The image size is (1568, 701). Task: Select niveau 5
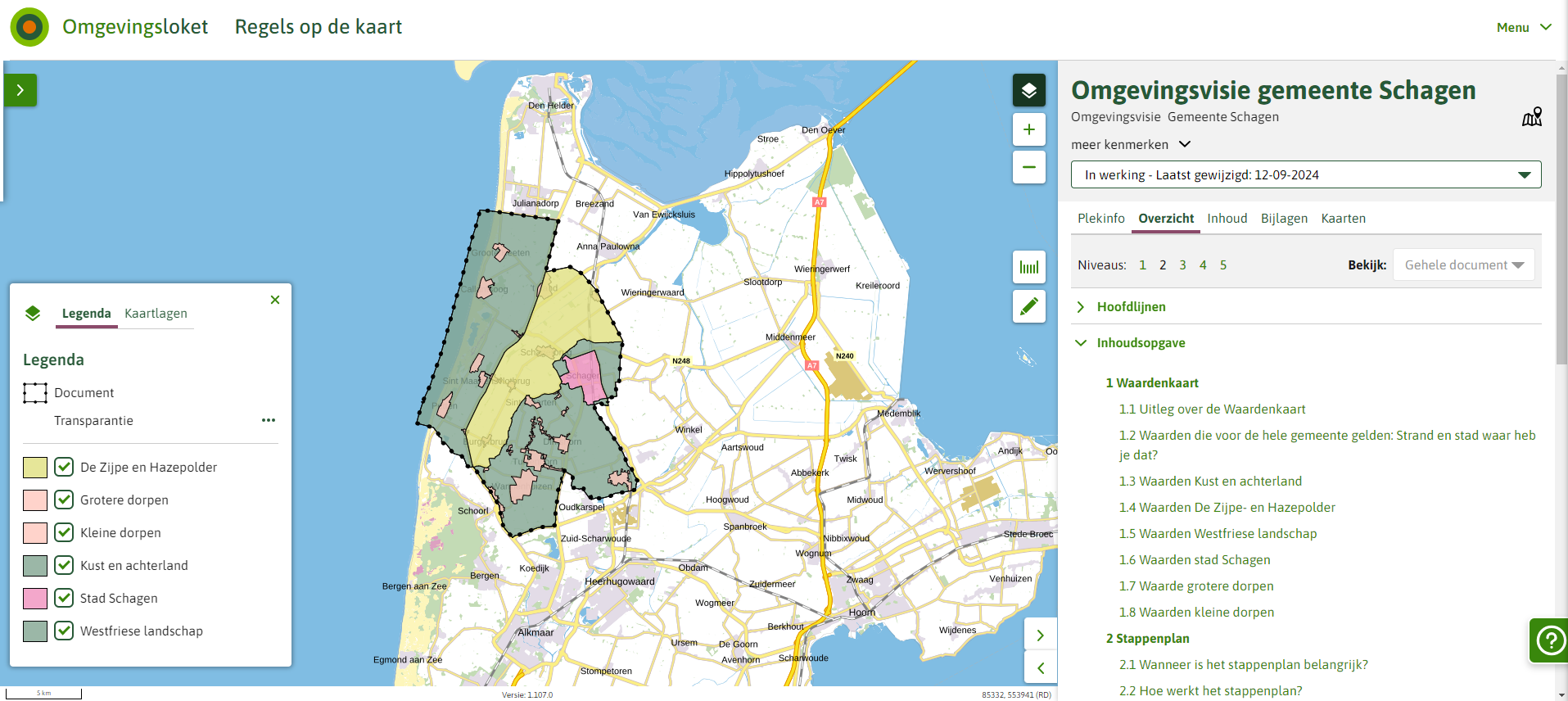1223,265
